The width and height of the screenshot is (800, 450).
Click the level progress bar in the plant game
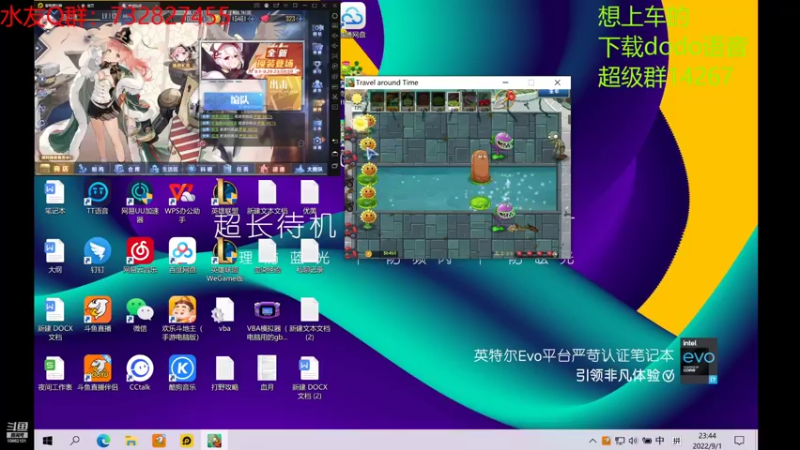coord(536,253)
